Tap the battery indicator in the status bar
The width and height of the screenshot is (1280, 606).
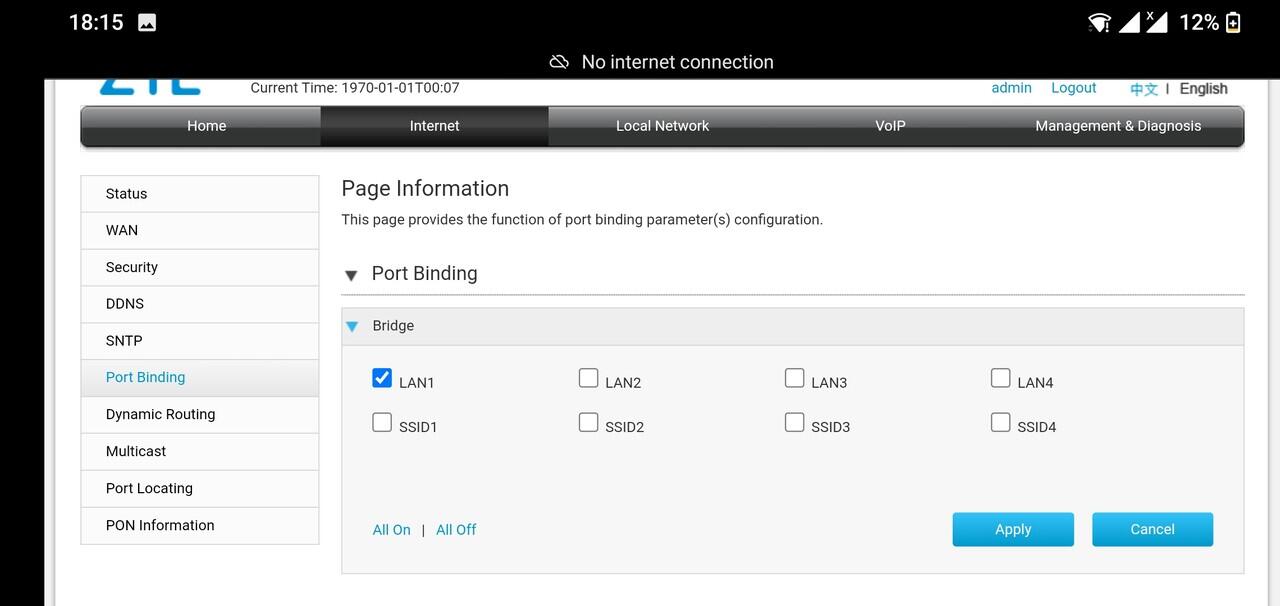1234,21
